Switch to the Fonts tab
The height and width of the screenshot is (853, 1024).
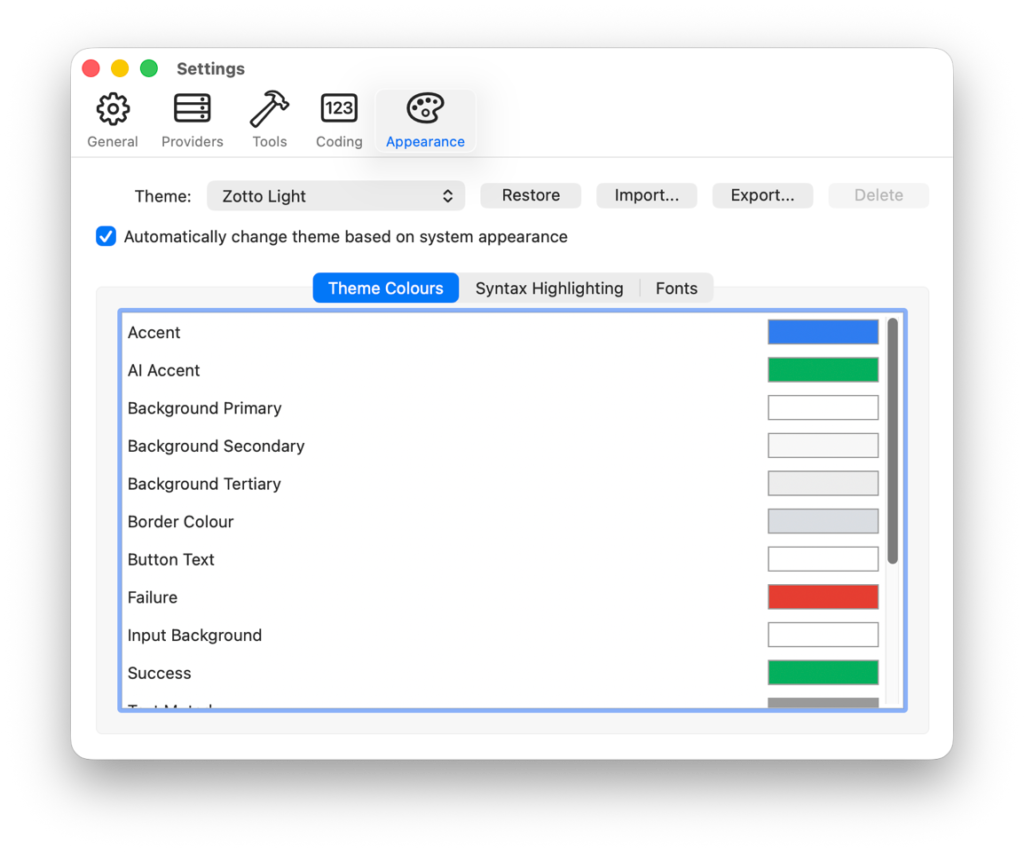pyautogui.click(x=676, y=288)
